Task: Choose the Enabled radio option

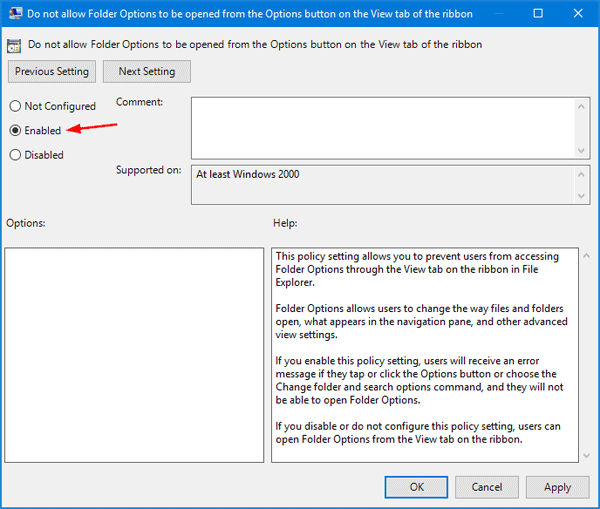Action: point(15,131)
